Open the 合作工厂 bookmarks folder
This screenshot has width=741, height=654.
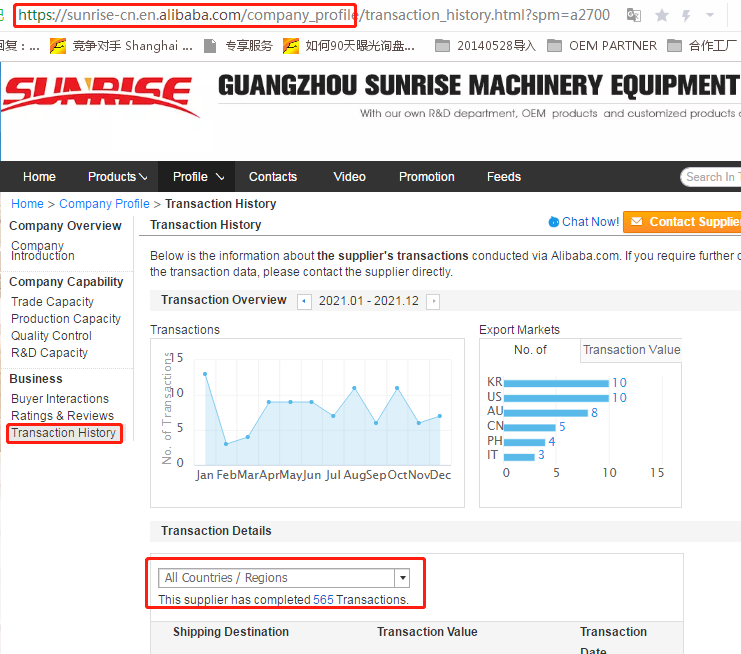pos(702,46)
